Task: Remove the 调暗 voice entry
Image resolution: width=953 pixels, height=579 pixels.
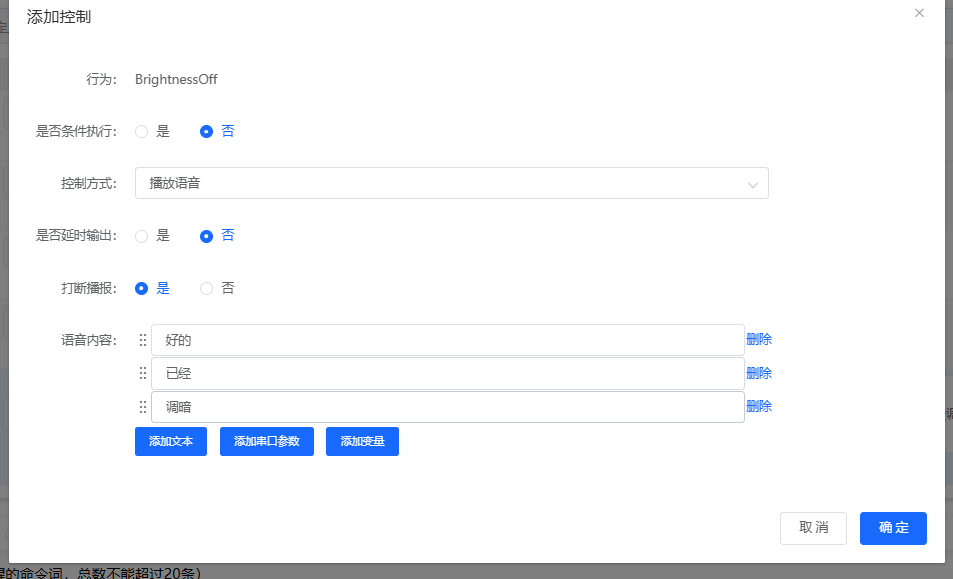Action: coord(759,406)
